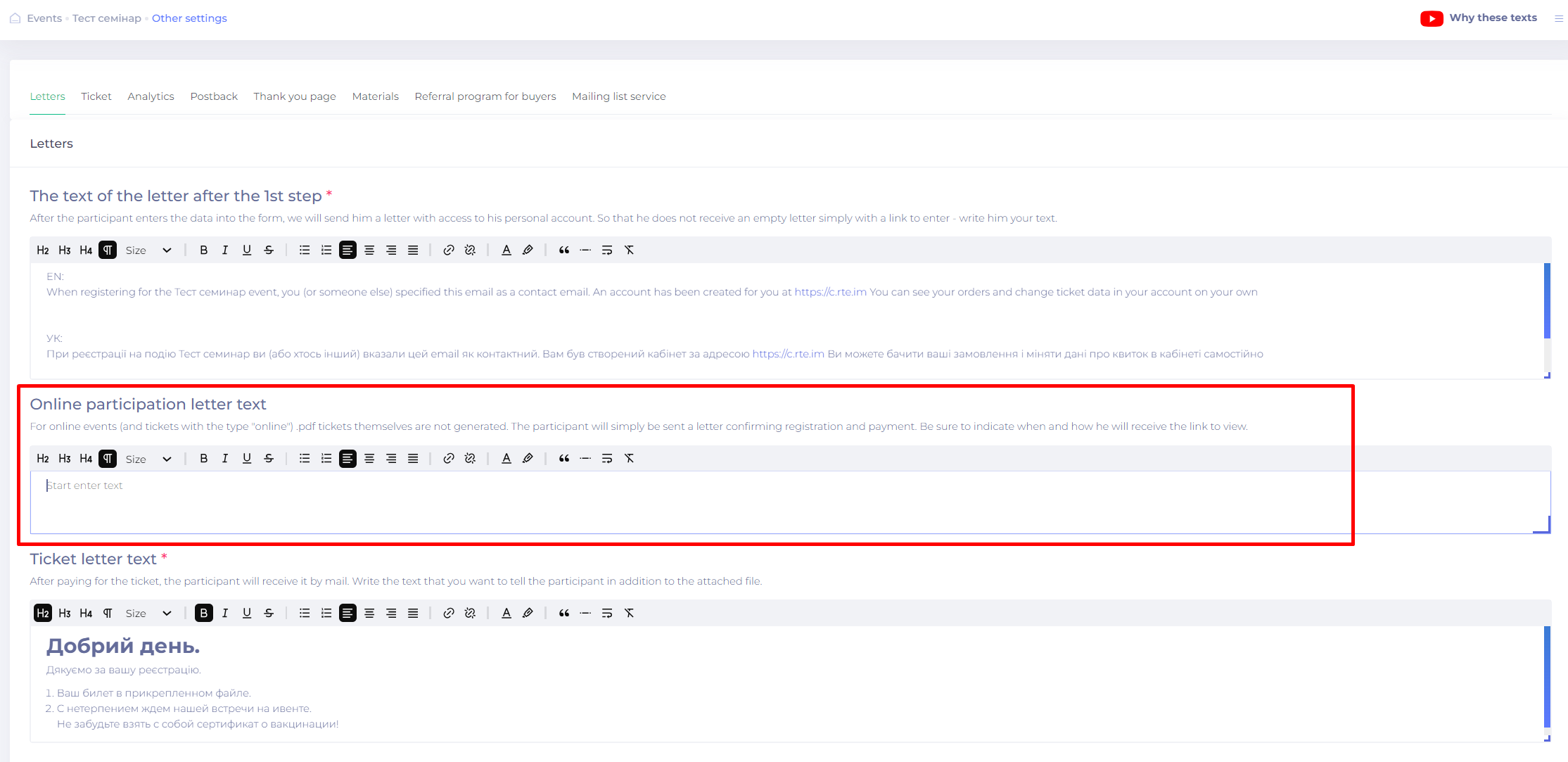
Task: Switch to the Thank you page tab
Action: [295, 96]
